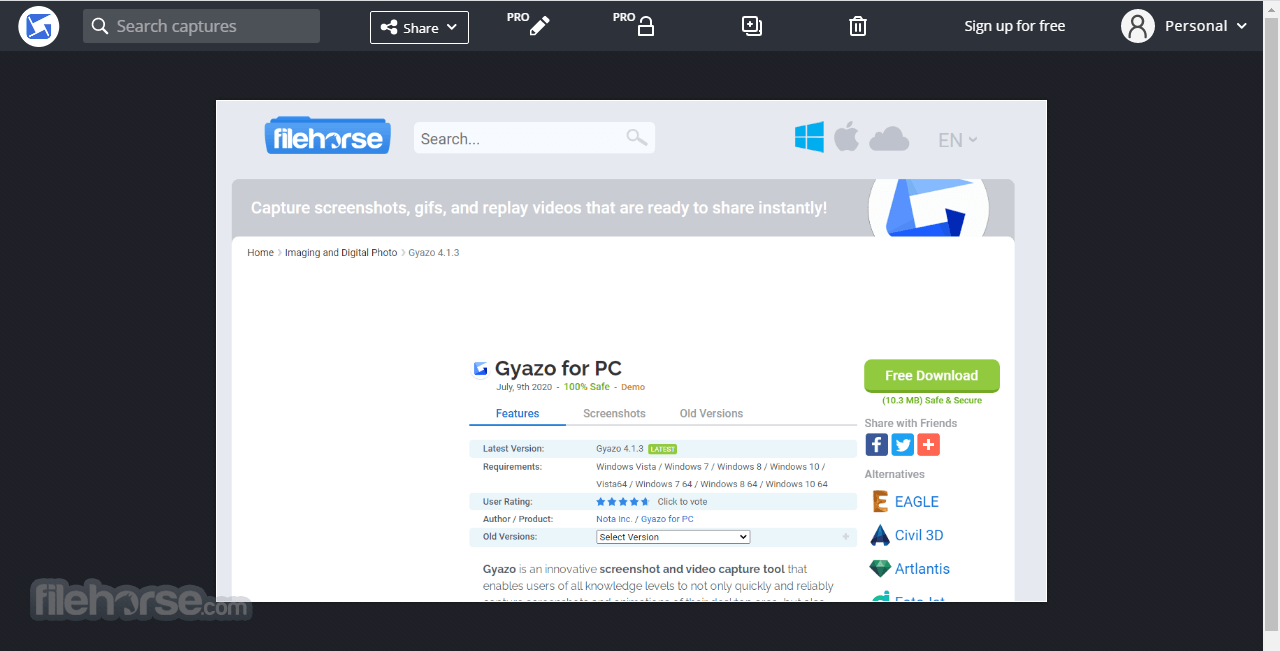This screenshot has width=1280, height=651.
Task: Click the Civil 3D alternative icon
Action: coord(880,535)
